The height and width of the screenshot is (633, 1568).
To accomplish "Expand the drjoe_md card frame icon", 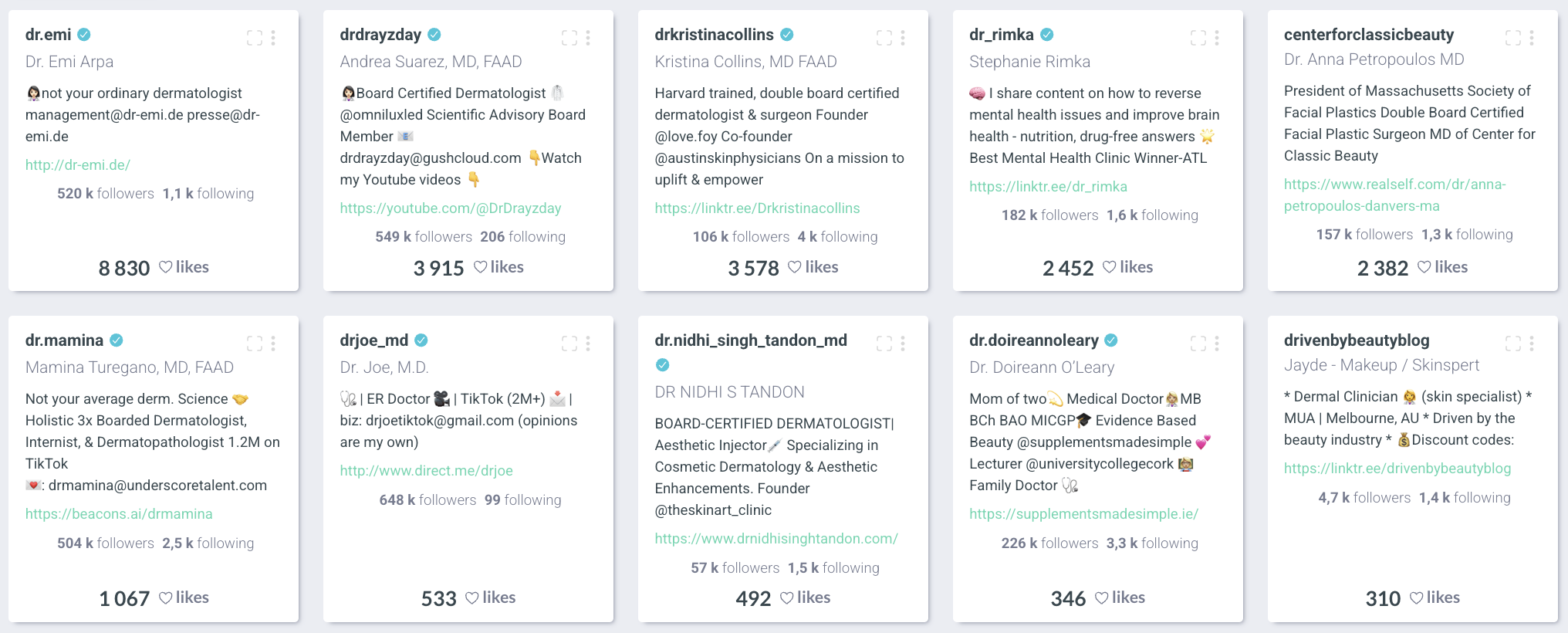I will 569,344.
